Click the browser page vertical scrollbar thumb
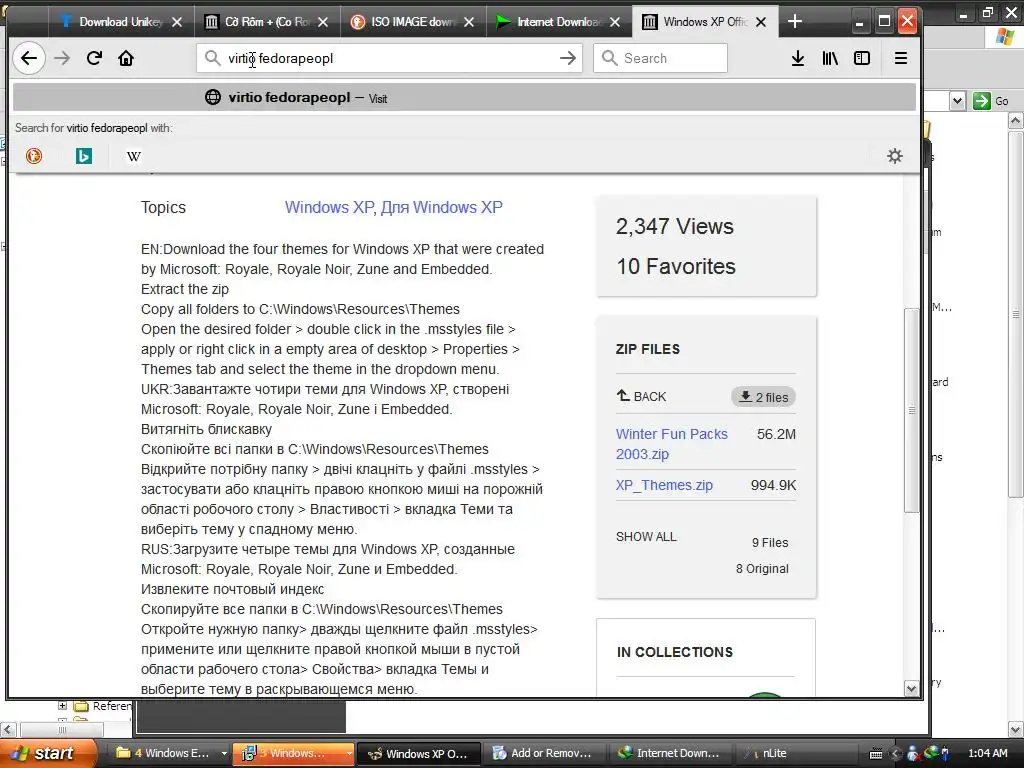 pos(912,410)
